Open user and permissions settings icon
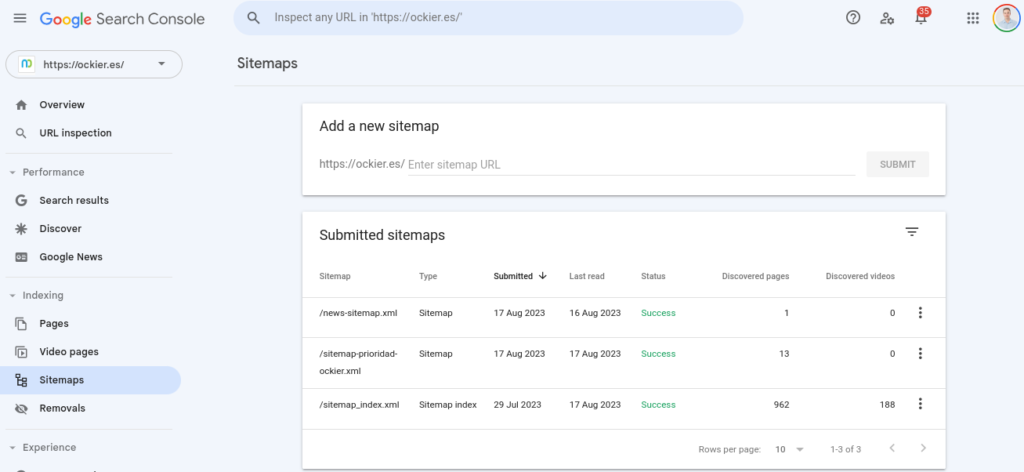The width and height of the screenshot is (1024, 472). (887, 18)
